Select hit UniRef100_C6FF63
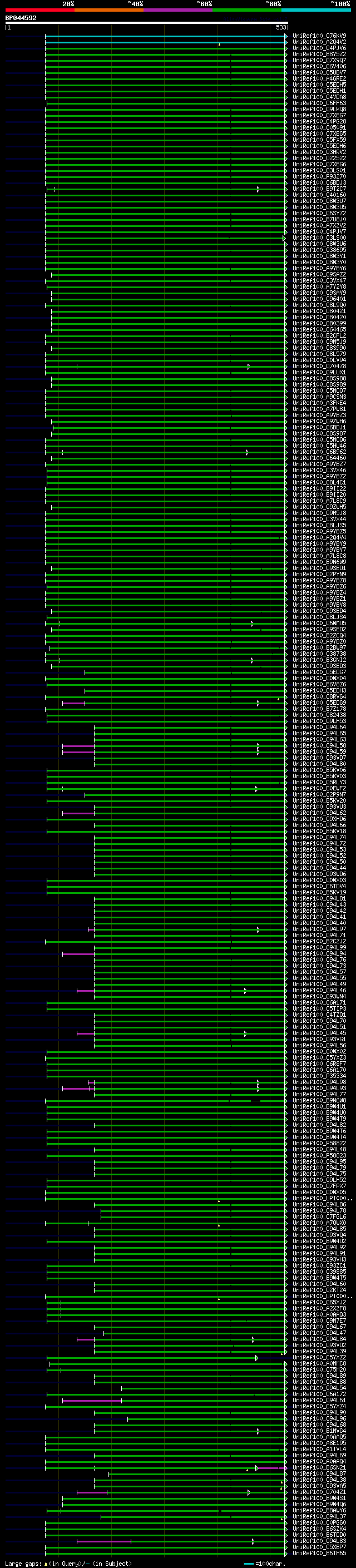Screen dimensions: 356x1568 point(319,103)
